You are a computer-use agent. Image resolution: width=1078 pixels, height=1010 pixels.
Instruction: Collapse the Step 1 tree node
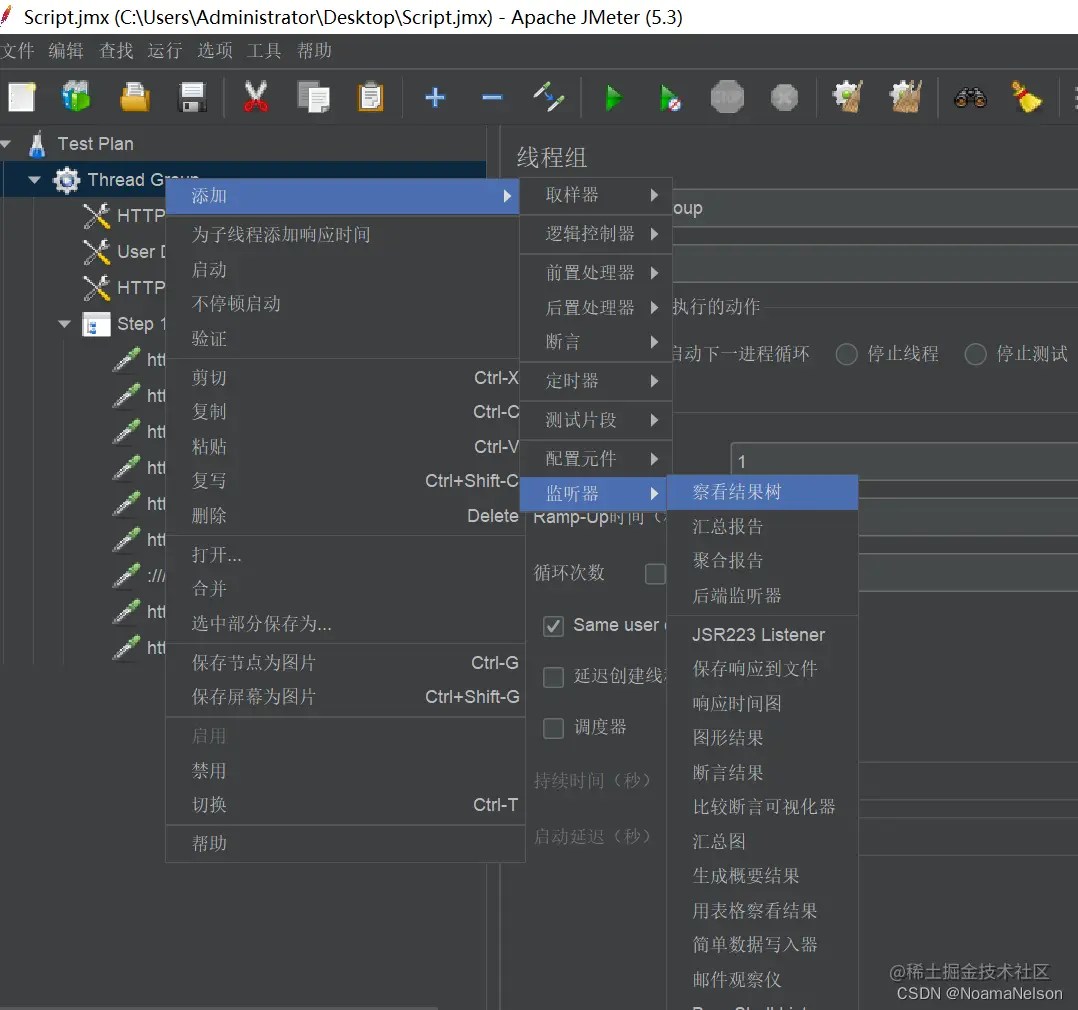tap(65, 324)
